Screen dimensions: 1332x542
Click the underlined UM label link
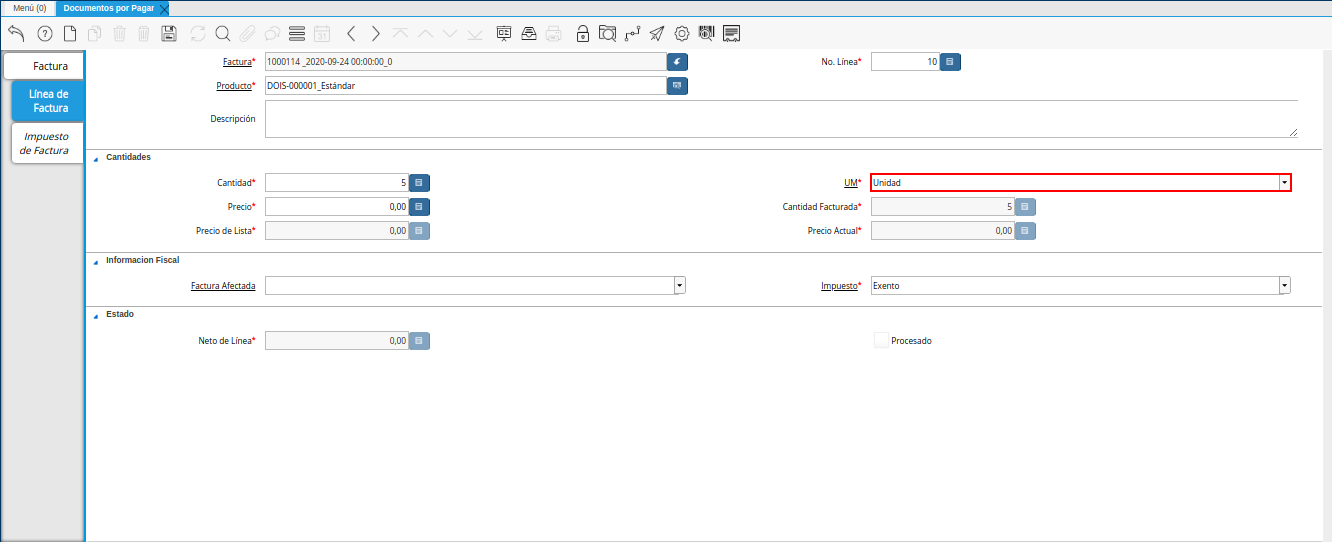click(851, 183)
